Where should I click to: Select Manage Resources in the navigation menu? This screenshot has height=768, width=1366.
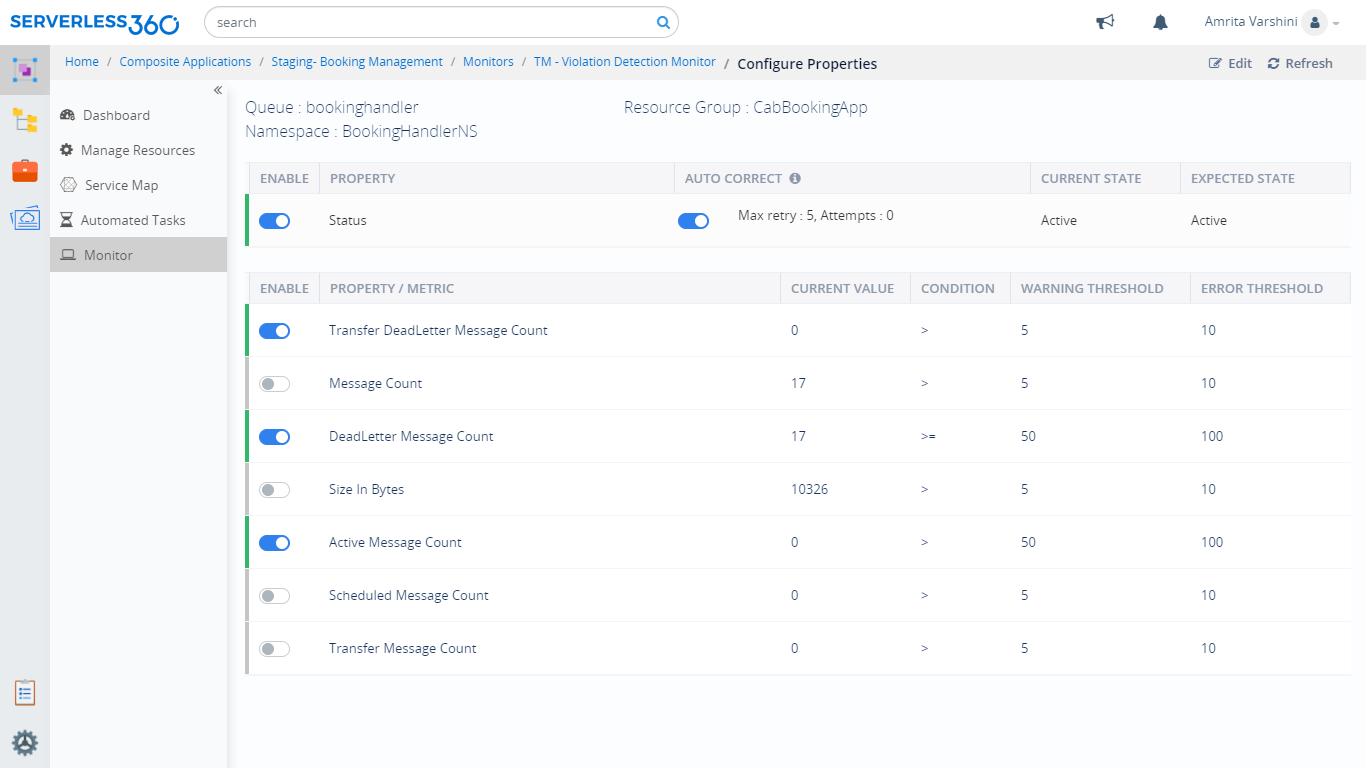(x=138, y=150)
